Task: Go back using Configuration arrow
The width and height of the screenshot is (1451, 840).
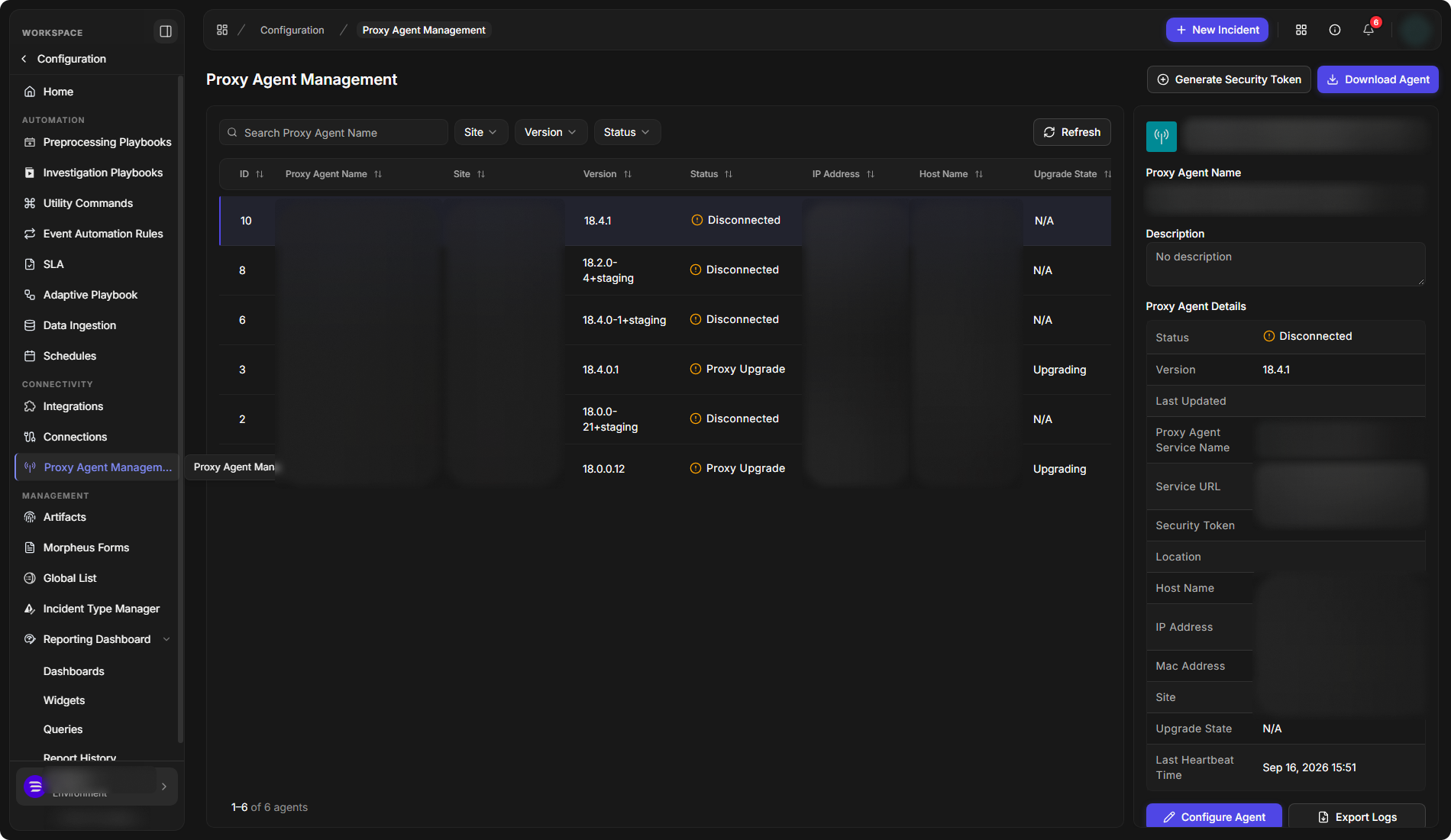Action: pyautogui.click(x=24, y=59)
